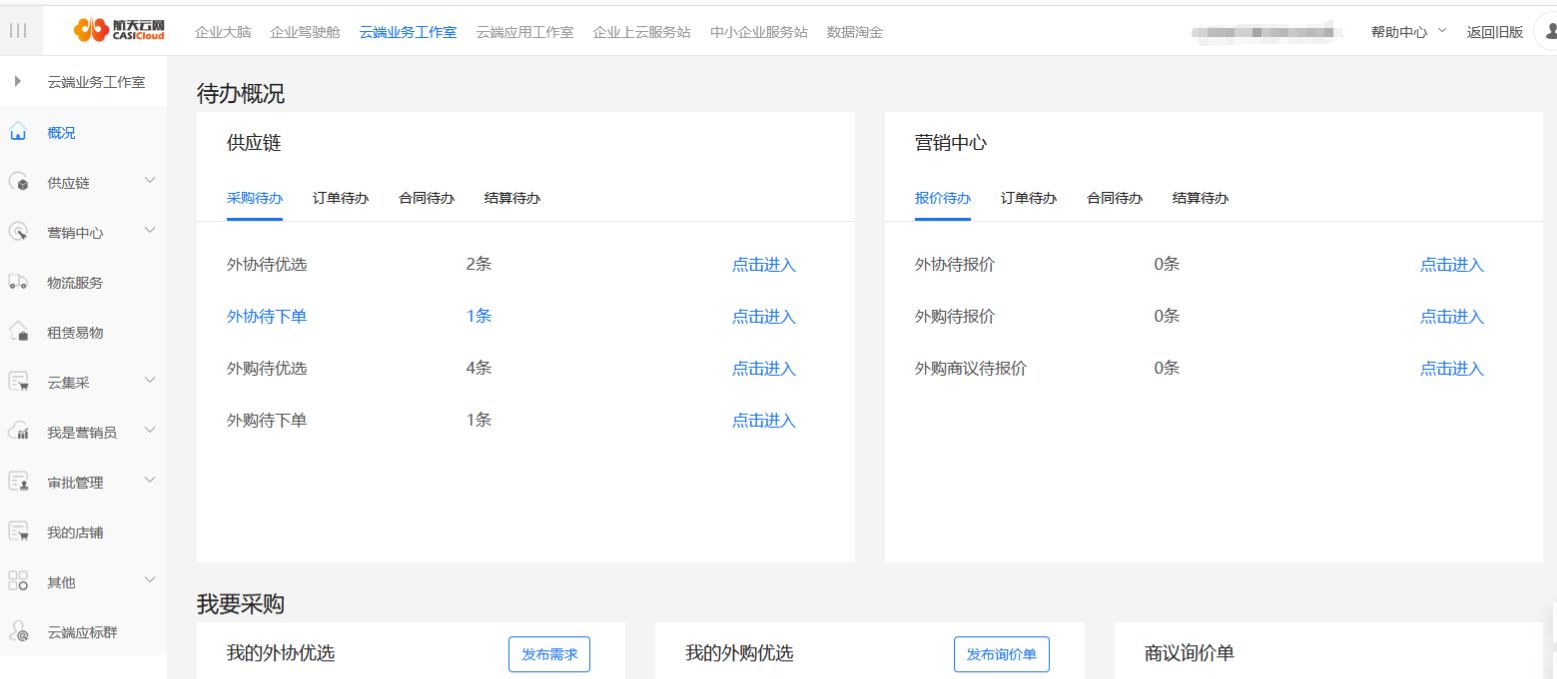Click the 云端应标群 sidebar icon
The width and height of the screenshot is (1557, 679).
coord(18,632)
